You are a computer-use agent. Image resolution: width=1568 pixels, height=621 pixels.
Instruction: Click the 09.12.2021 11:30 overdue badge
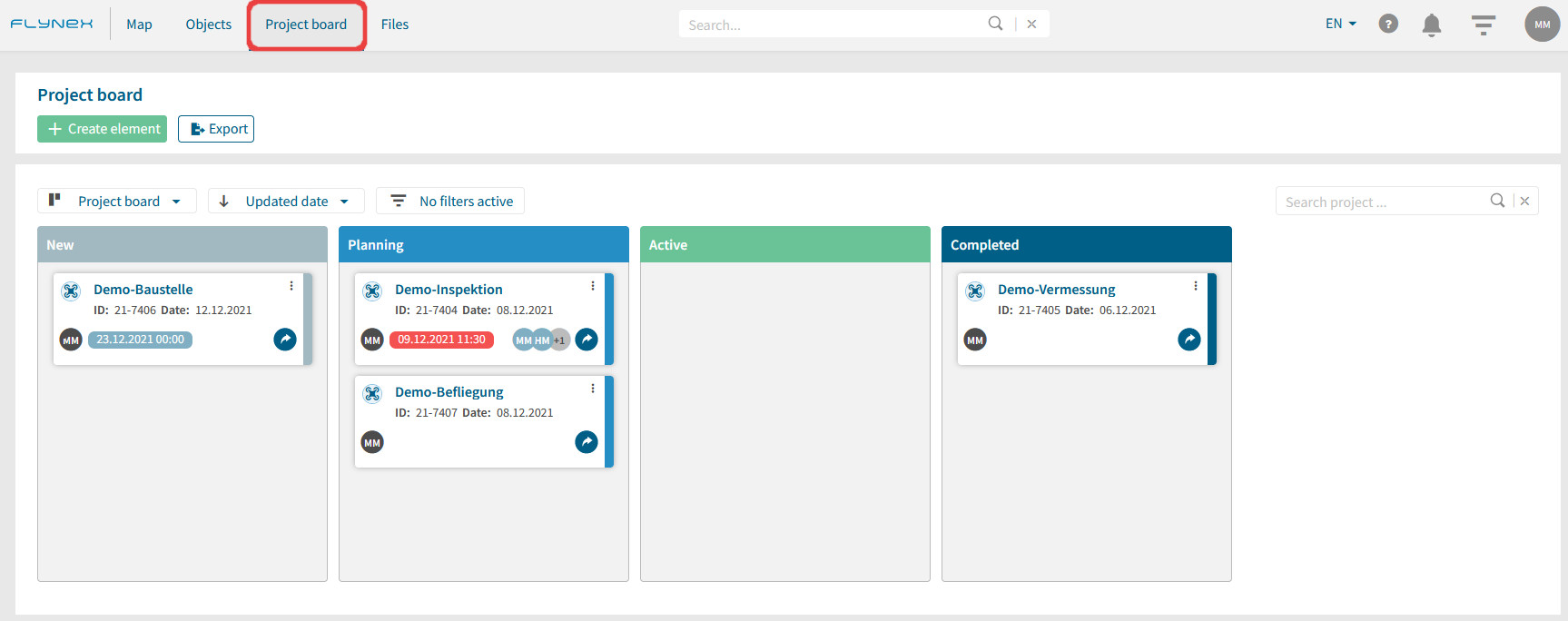pyautogui.click(x=441, y=340)
